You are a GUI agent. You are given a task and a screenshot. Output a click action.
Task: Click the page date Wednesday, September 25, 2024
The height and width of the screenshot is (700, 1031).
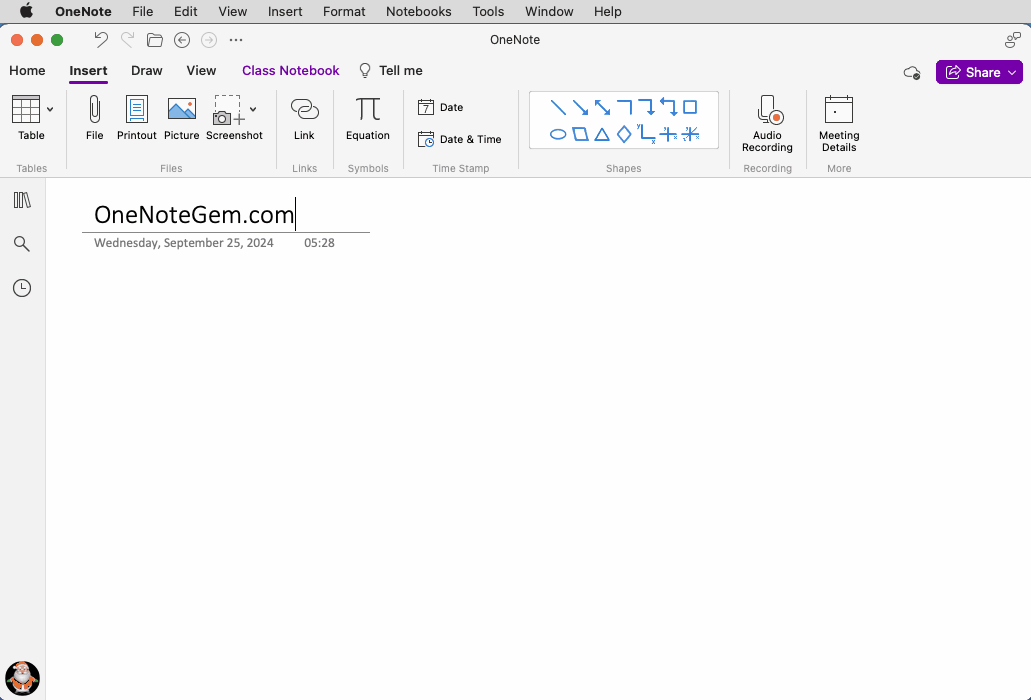click(x=183, y=243)
